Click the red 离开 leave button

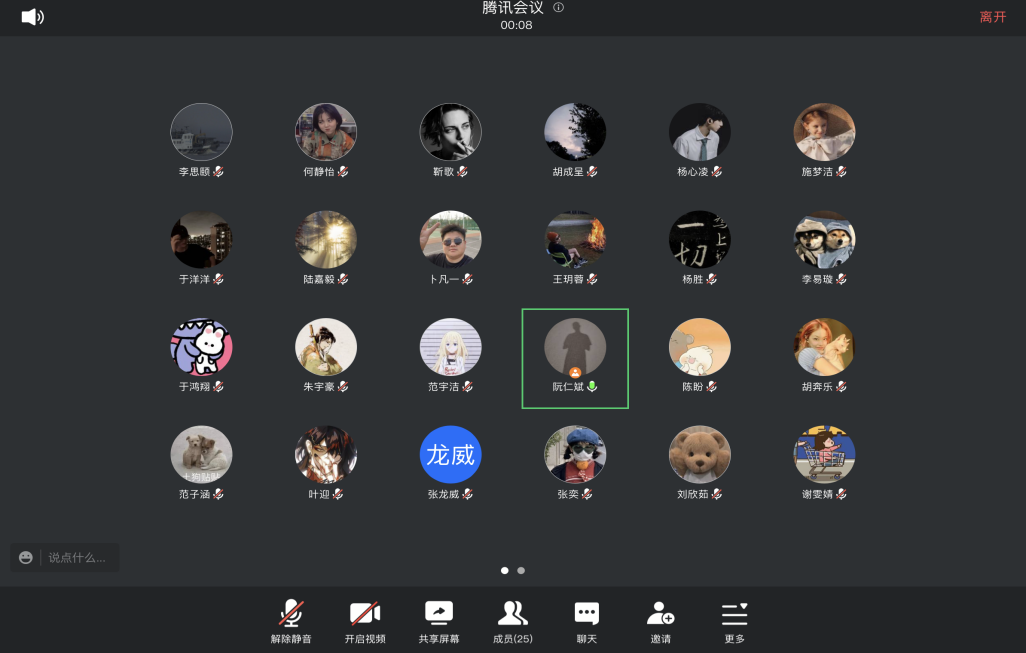tap(992, 17)
